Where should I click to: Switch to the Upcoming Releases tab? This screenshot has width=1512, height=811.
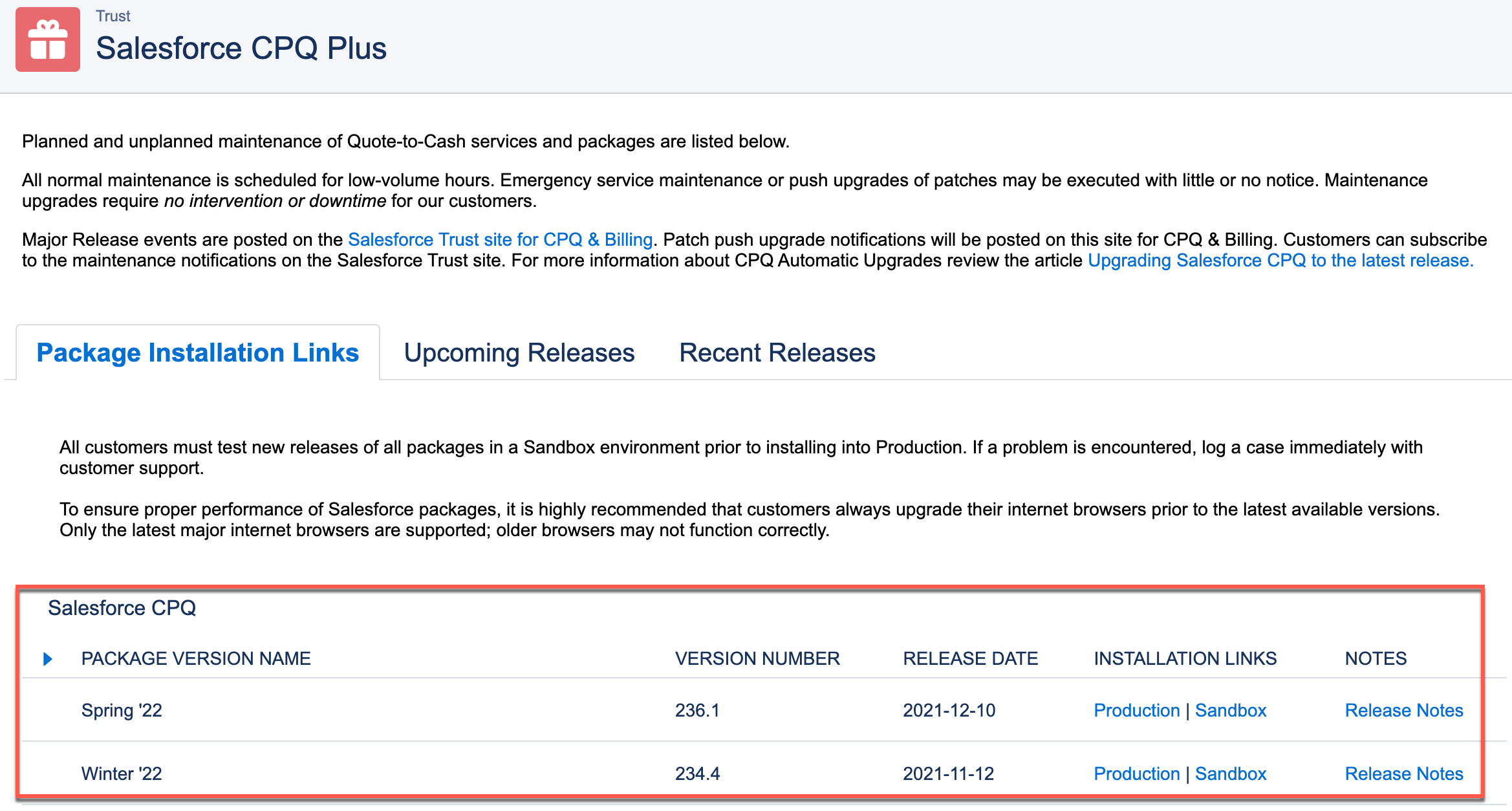coord(519,352)
